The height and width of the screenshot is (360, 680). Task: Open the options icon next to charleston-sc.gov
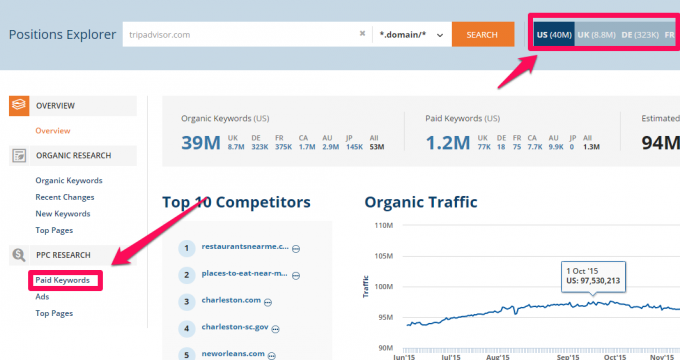[275, 330]
